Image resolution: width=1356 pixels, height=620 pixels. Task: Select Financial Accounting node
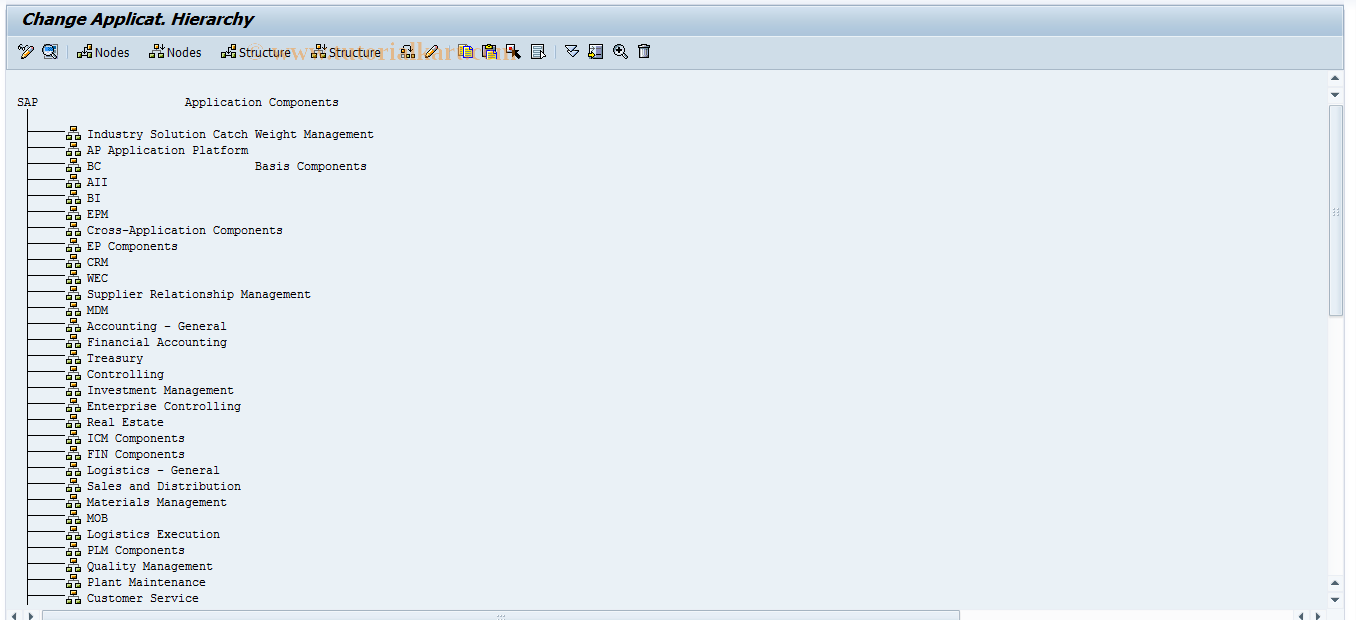(x=157, y=342)
